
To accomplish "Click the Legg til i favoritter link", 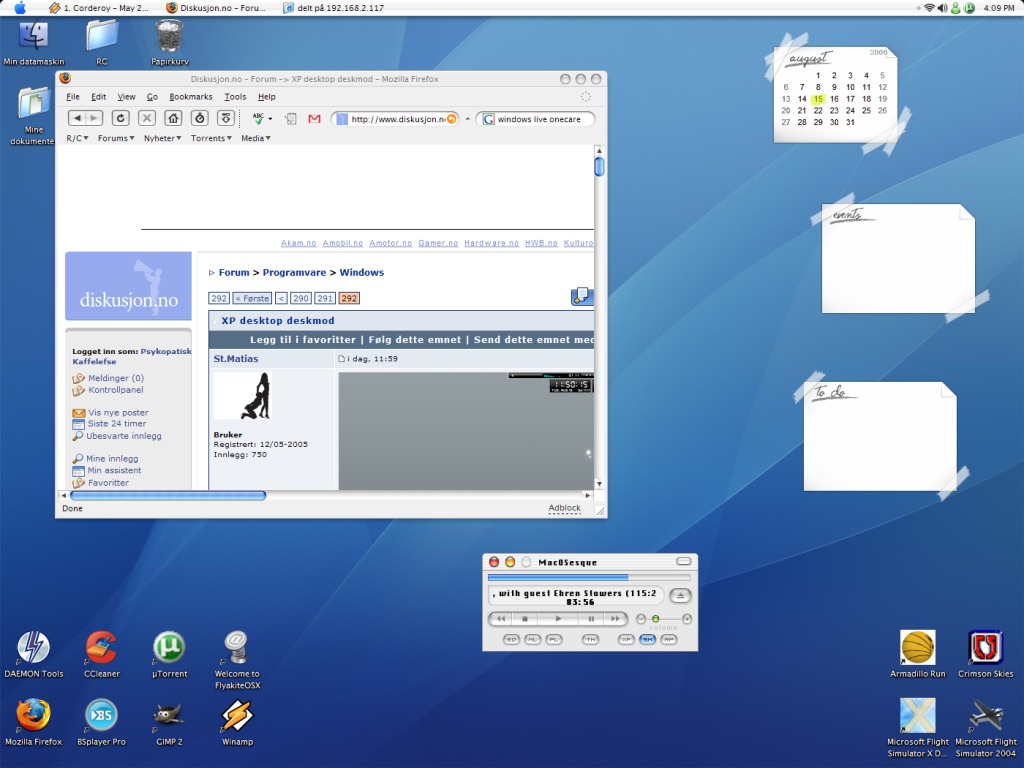I will (302, 340).
